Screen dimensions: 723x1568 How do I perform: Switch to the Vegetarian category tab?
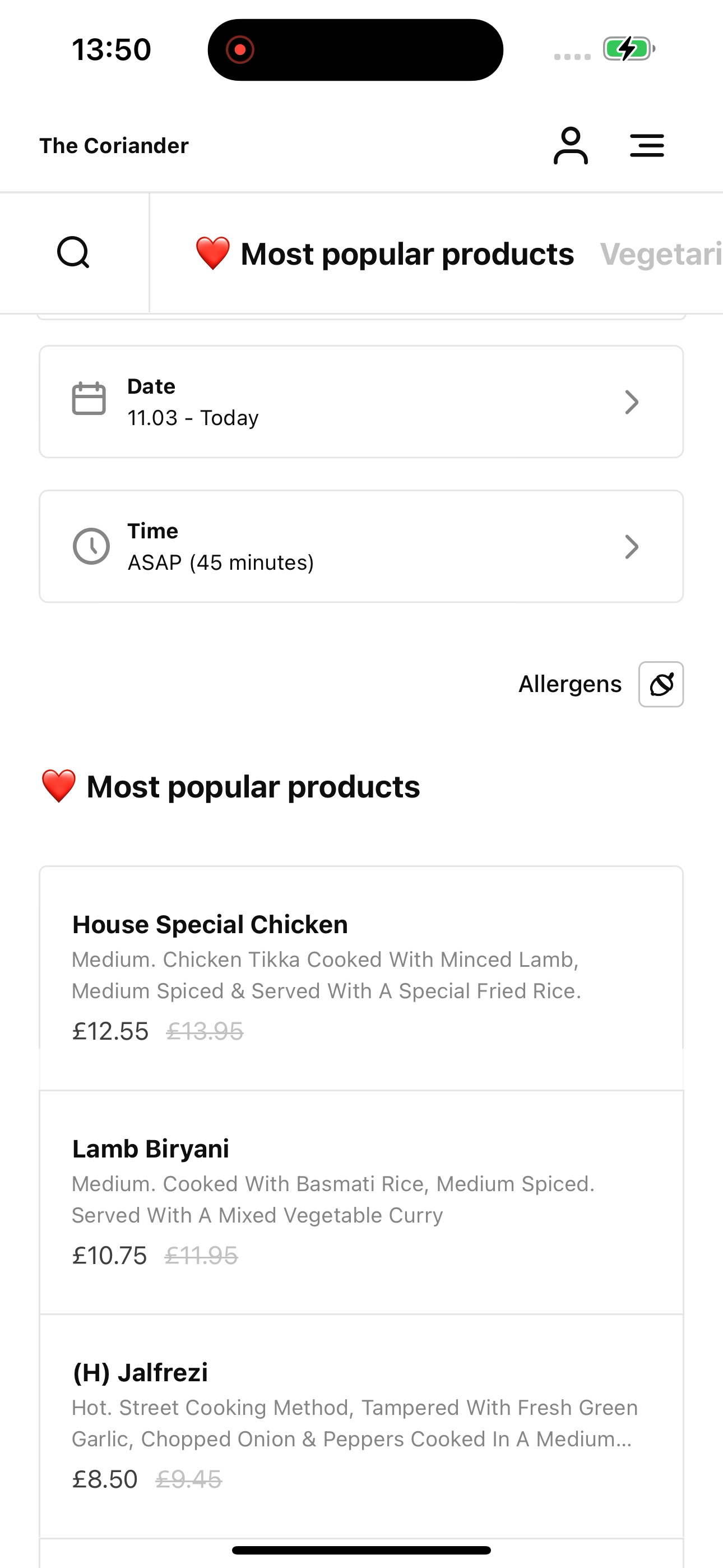pos(661,254)
